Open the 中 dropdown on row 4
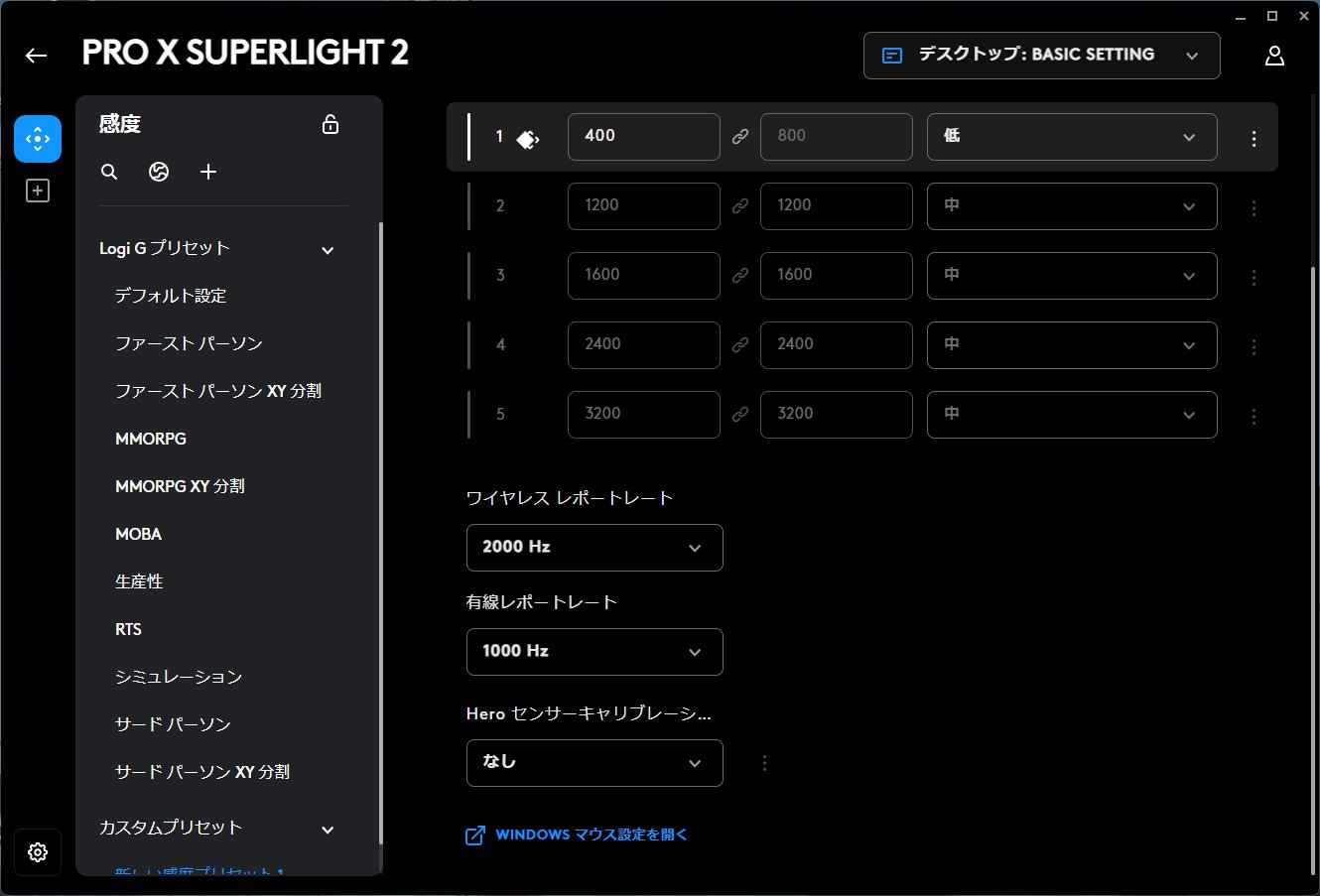 1072,345
